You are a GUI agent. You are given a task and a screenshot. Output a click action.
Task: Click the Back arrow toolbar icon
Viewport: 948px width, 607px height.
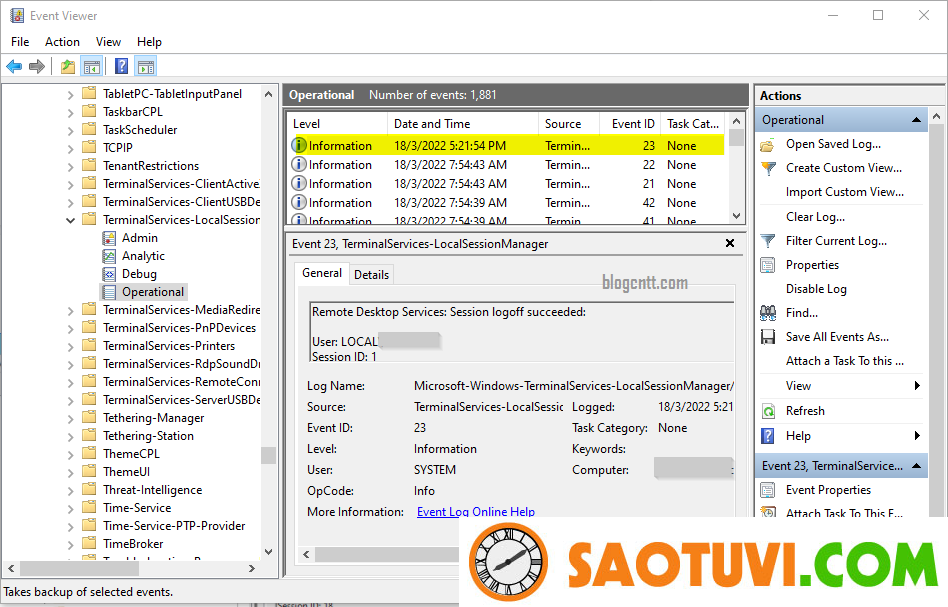(x=14, y=67)
